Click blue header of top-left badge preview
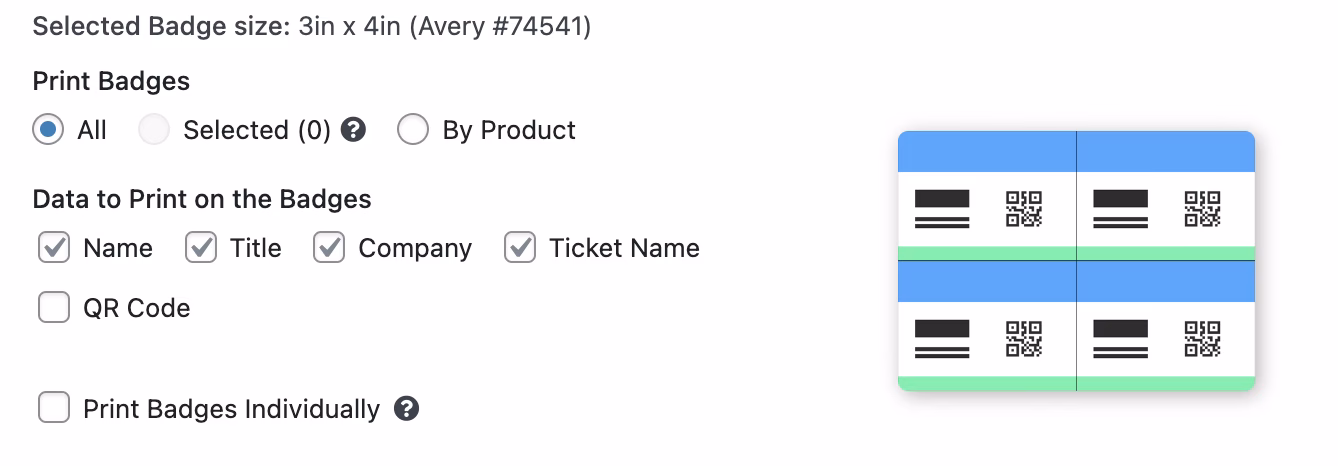Screen dimensions: 1338x466 pos(987,152)
